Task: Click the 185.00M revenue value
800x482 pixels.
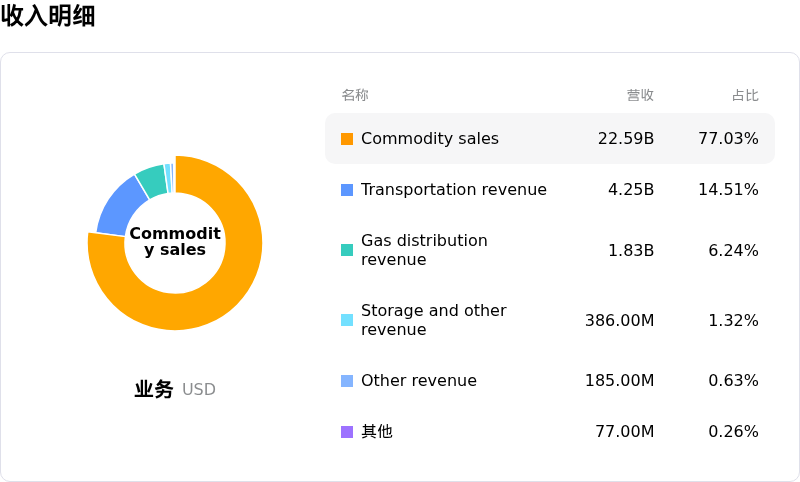Action: click(x=619, y=380)
